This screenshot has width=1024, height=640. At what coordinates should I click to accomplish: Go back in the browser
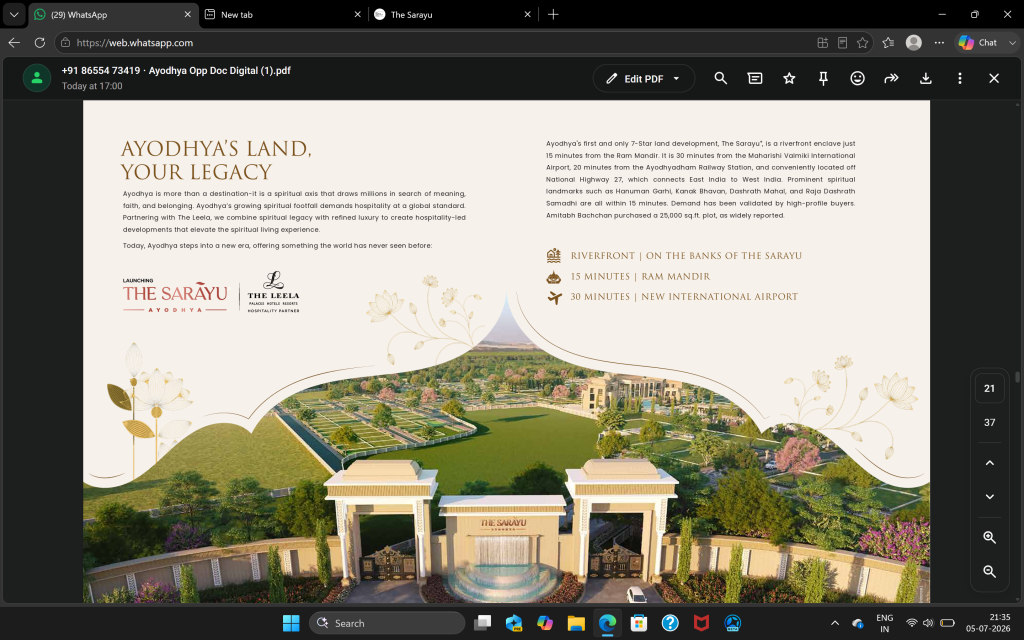[x=14, y=42]
